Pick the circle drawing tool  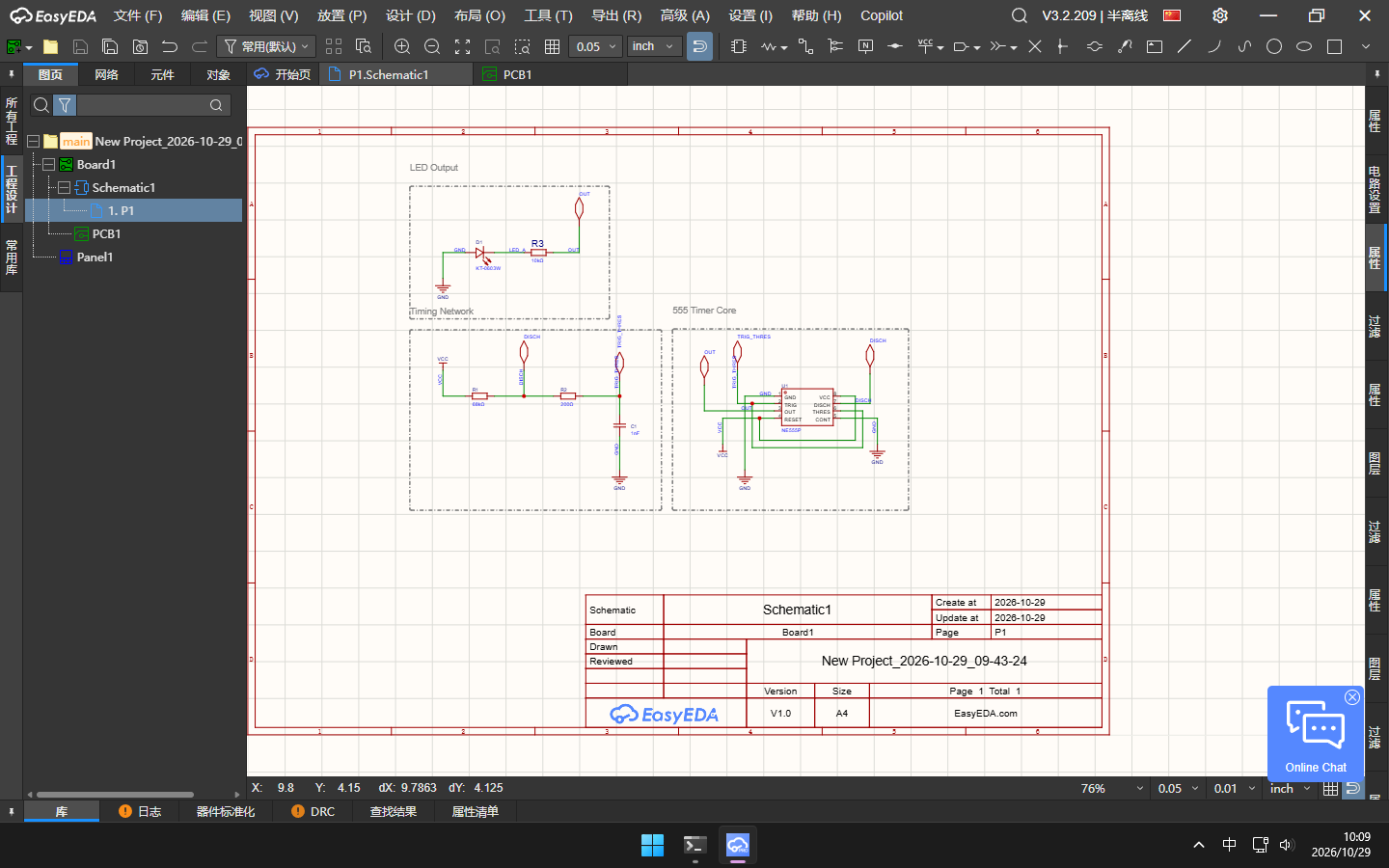[x=1274, y=46]
